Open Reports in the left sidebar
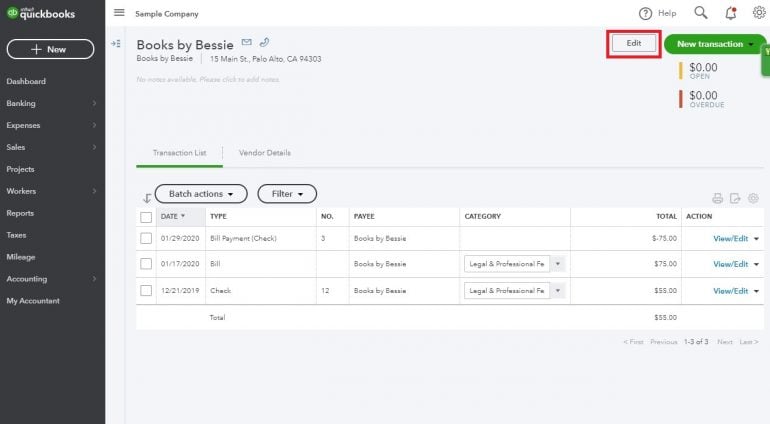The image size is (770, 424). coord(20,213)
